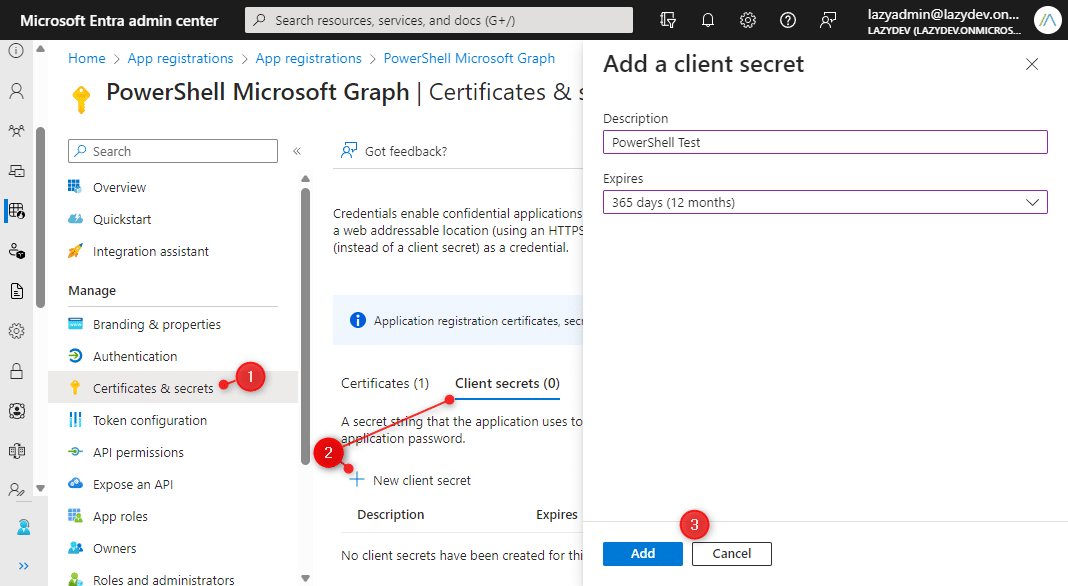The height and width of the screenshot is (586, 1068).
Task: Open the notifications bell
Action: [708, 20]
